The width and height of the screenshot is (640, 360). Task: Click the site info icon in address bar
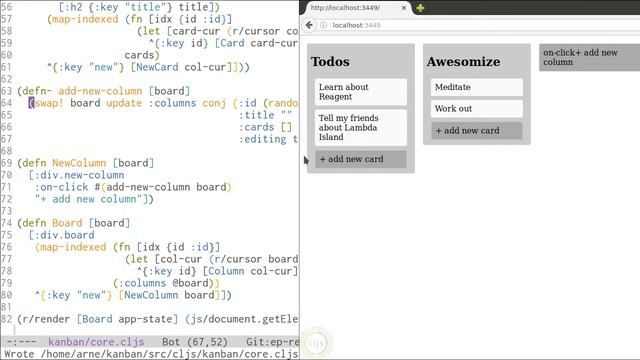point(323,25)
